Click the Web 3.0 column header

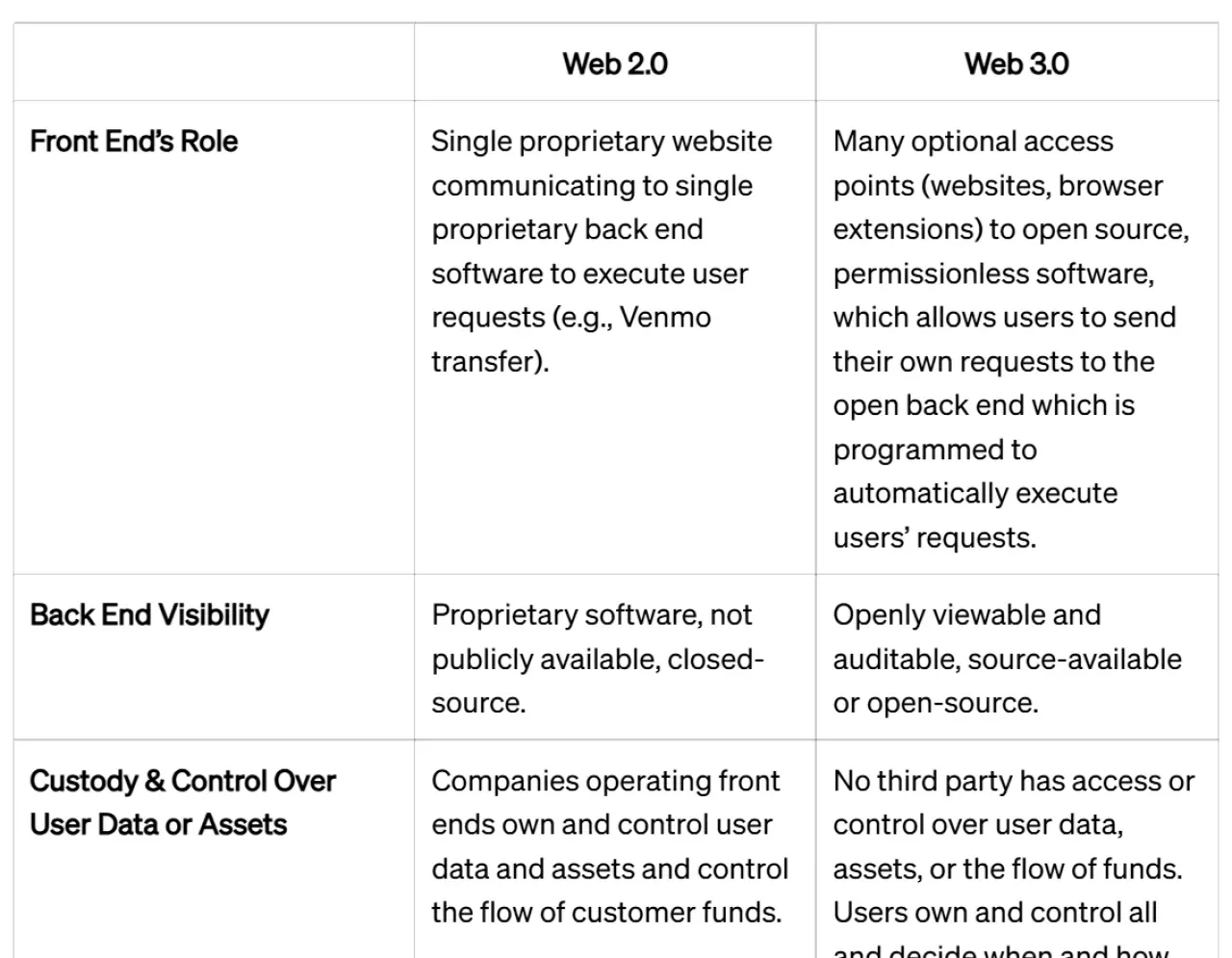coord(1016,64)
